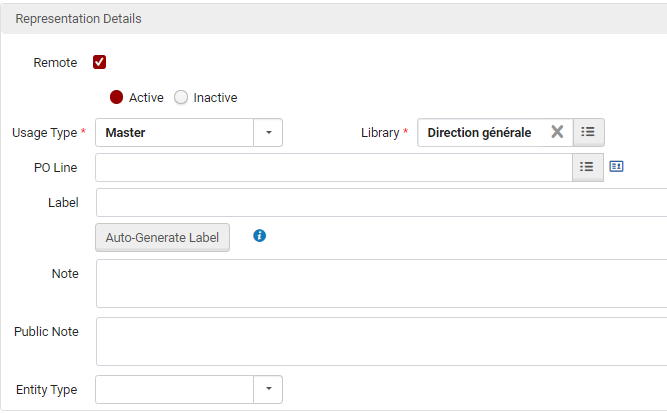Screen dimensions: 667x413
Task: Expand the Usage Type dropdown arrow
Action: (x=268, y=133)
